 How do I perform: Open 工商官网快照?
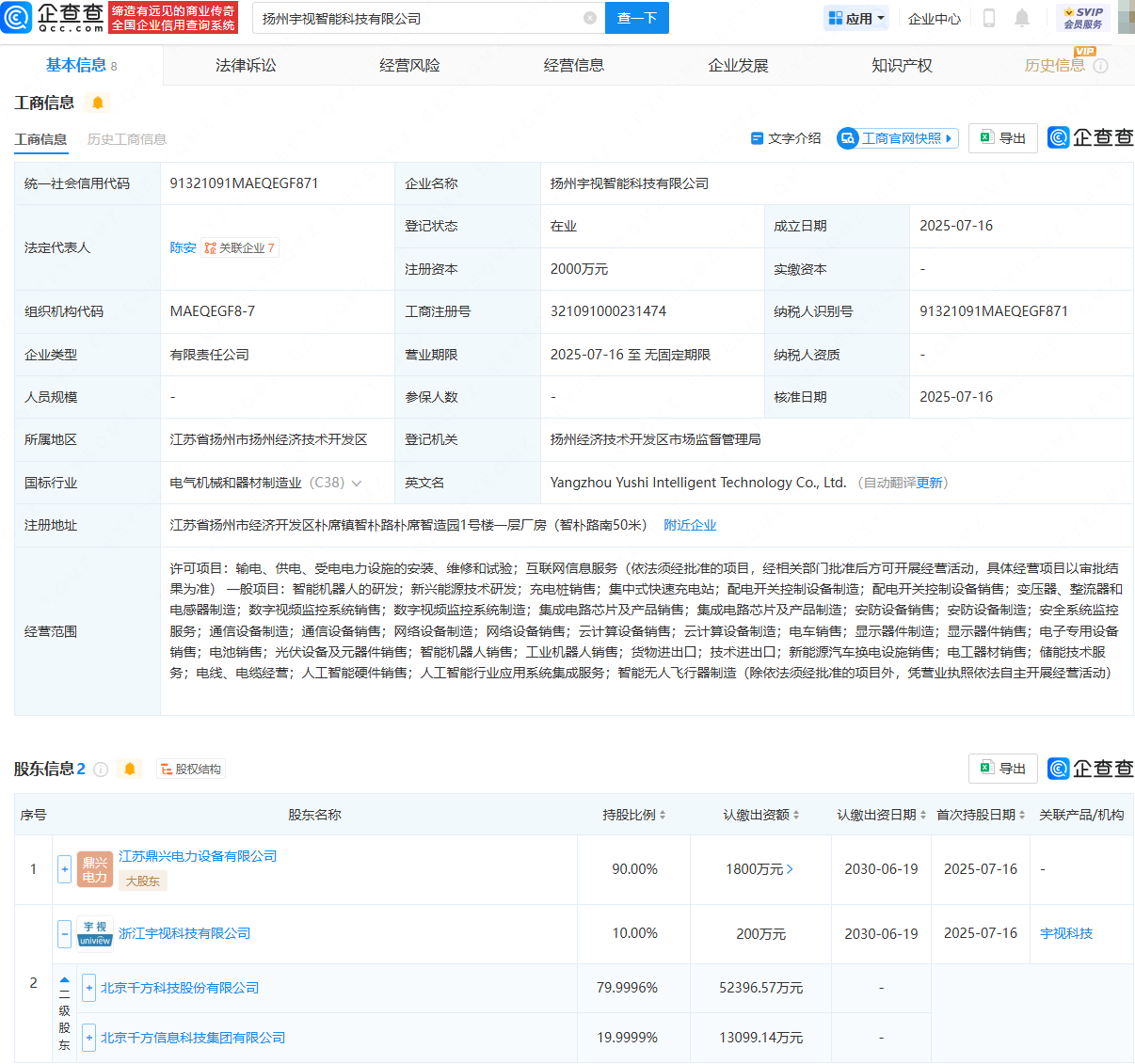tap(898, 138)
